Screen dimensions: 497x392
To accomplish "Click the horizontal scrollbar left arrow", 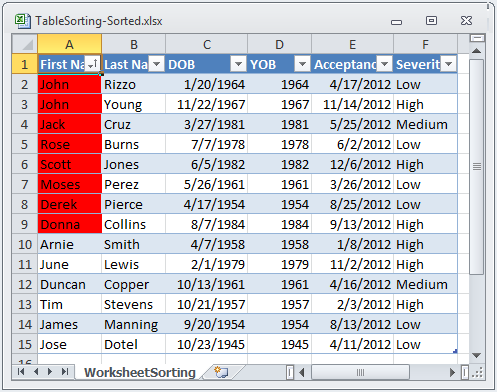I will pos(302,372).
